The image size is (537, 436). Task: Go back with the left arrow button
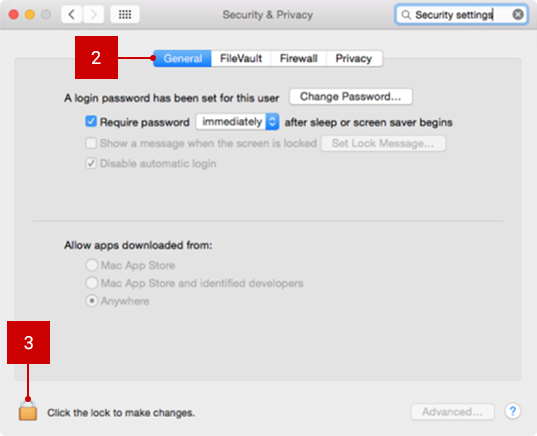click(x=72, y=14)
